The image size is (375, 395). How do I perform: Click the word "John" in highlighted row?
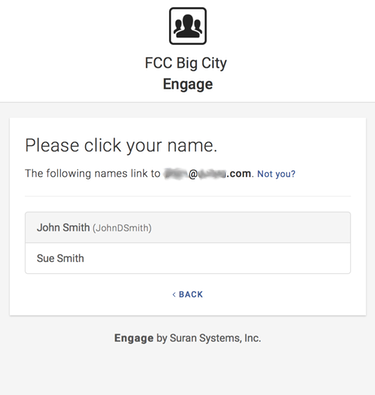[48, 227]
